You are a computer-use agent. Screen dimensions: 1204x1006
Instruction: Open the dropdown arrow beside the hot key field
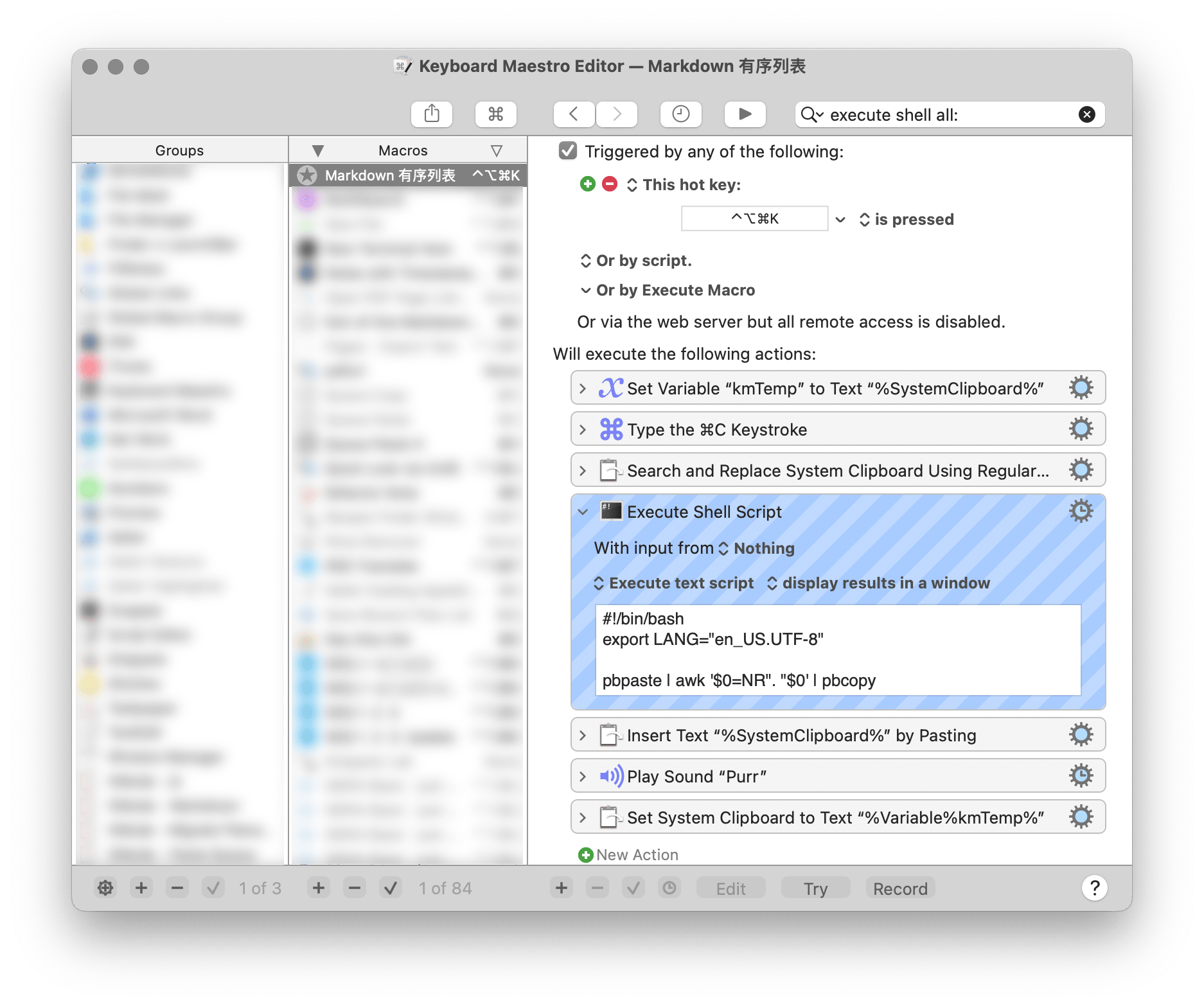840,220
